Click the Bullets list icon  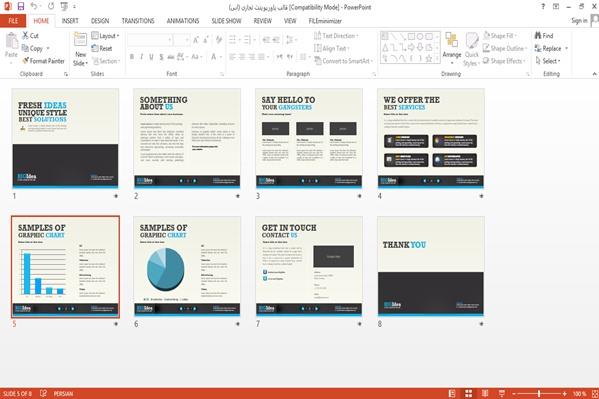coord(232,40)
